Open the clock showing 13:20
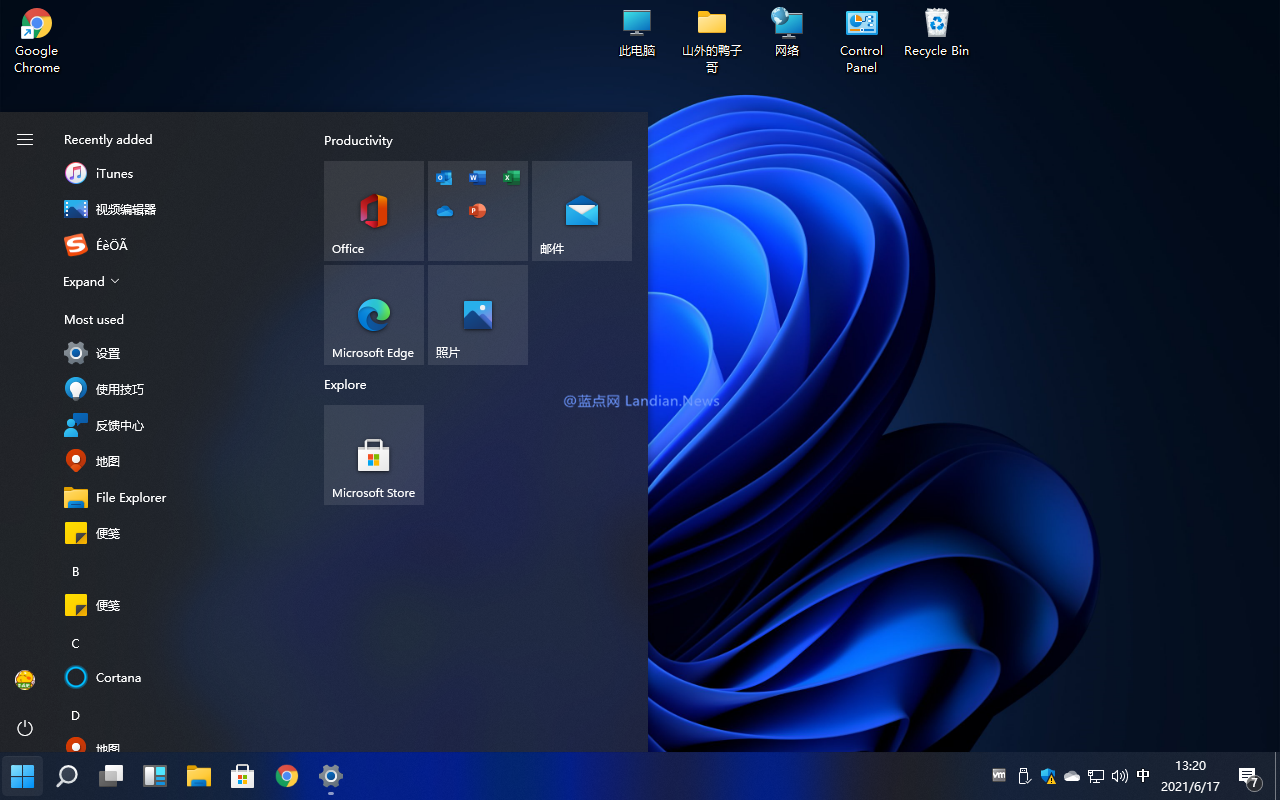This screenshot has width=1280, height=800. (1190, 776)
